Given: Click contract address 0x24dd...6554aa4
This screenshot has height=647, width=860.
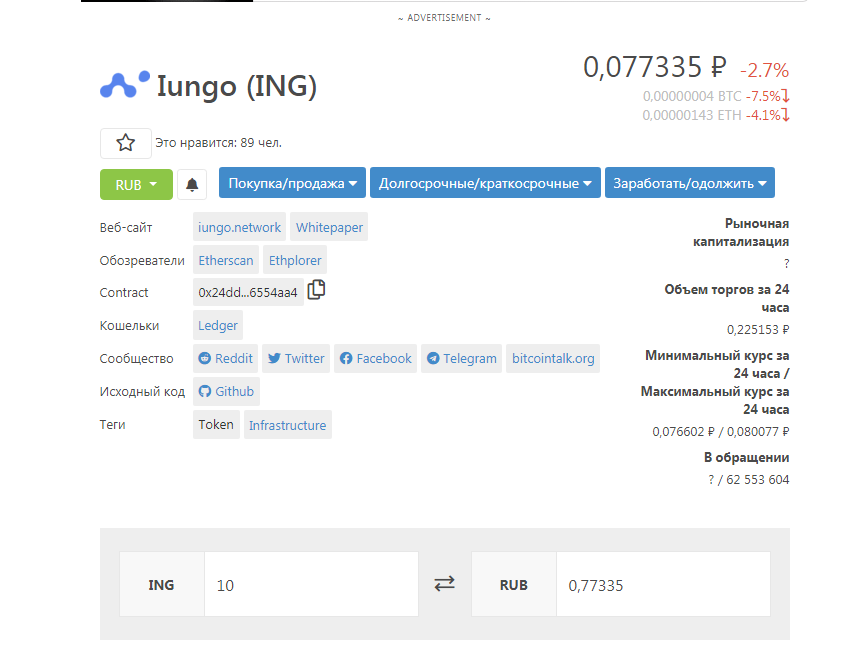Looking at the screenshot, I should coord(248,292).
